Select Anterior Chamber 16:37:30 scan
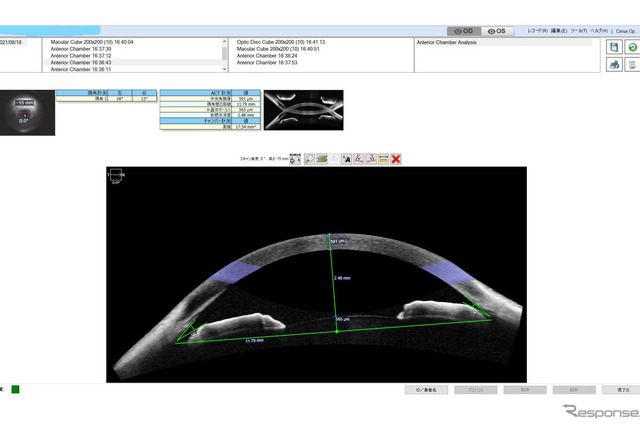Image resolution: width=640 pixels, height=426 pixels. coord(81,49)
